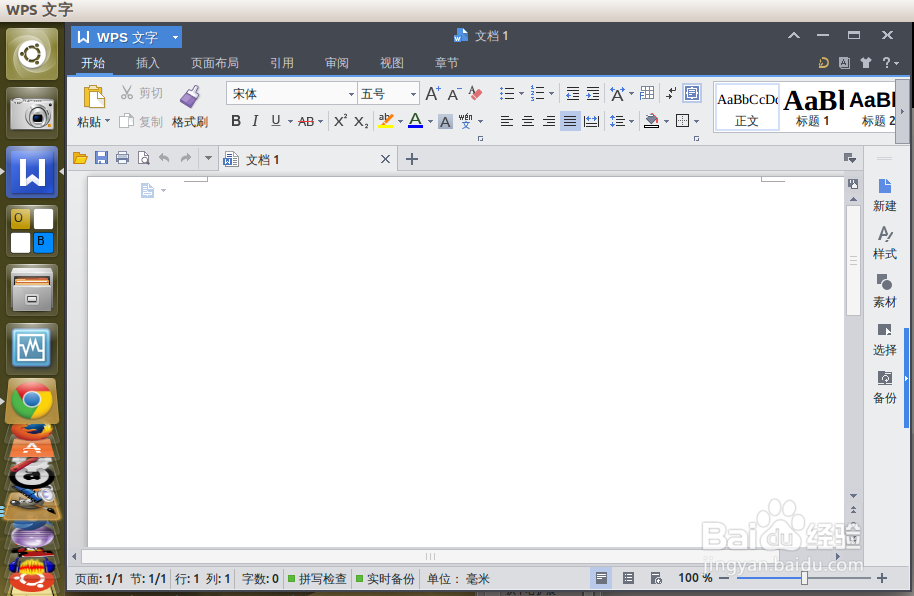
Task: Apply the 标题 1 heading style
Action: (813, 107)
